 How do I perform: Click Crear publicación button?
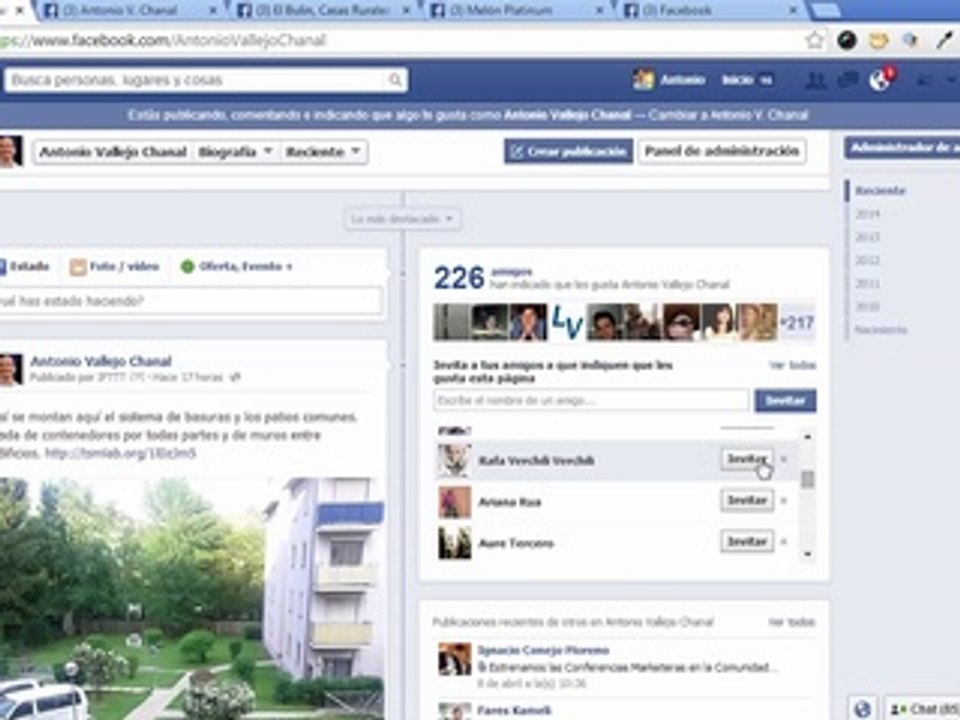569,151
